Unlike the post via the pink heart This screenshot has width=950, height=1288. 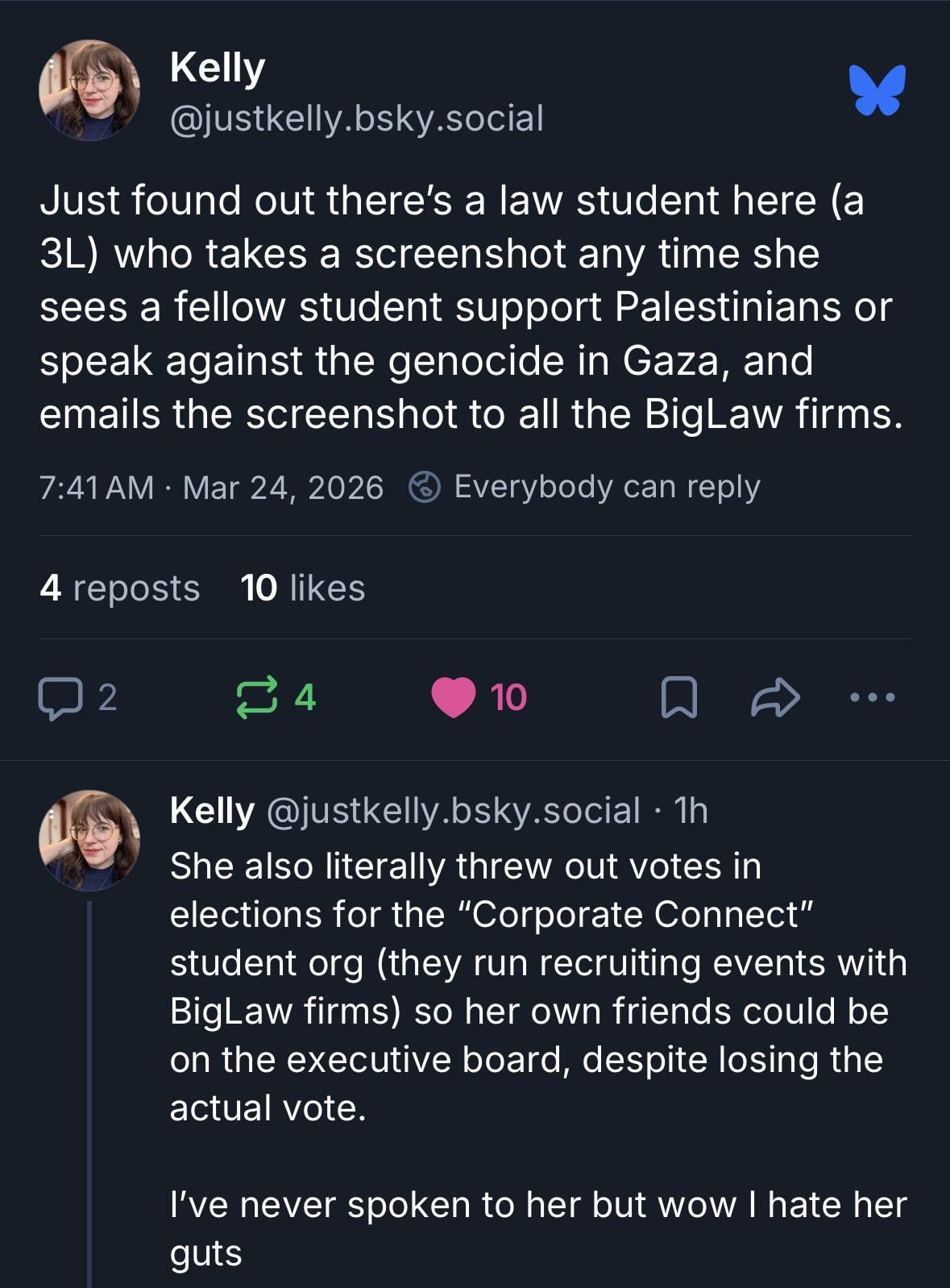[x=454, y=698]
